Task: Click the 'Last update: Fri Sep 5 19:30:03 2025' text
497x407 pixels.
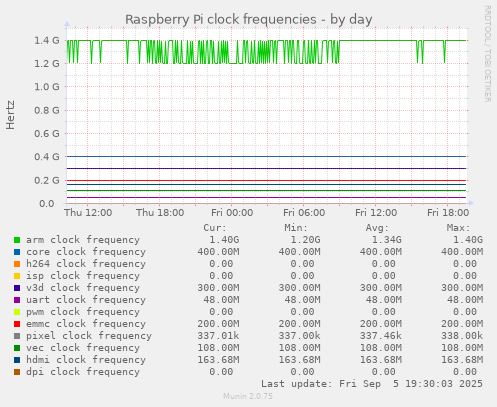Action: (x=372, y=384)
